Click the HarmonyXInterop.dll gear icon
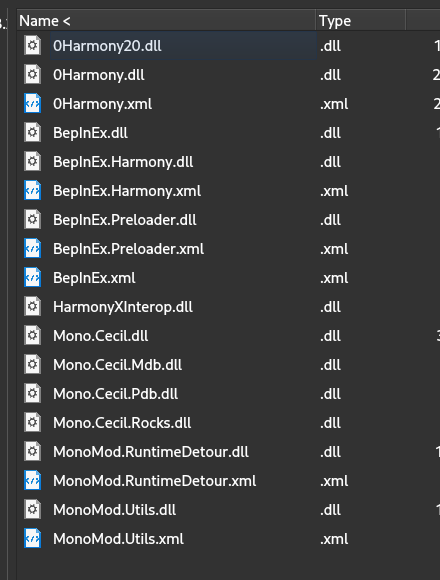This screenshot has width=440, height=580. (x=33, y=307)
